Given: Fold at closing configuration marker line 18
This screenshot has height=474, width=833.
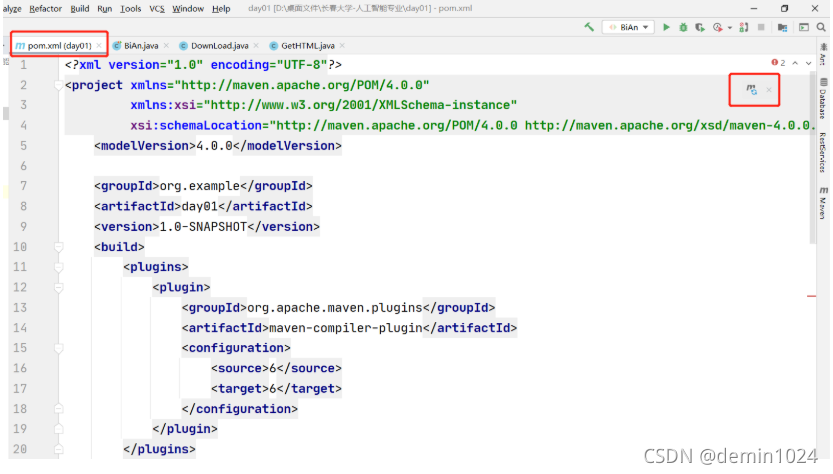Looking at the screenshot, I should point(58,409).
